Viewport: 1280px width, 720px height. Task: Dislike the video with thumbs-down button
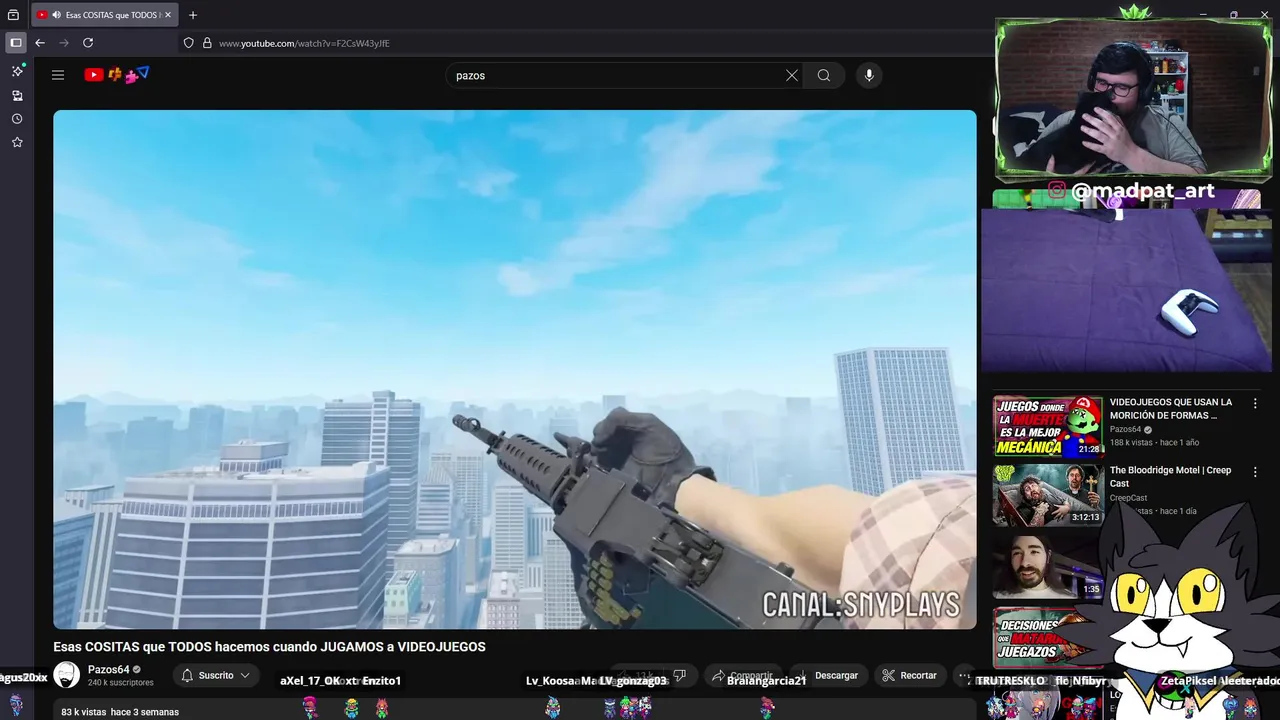click(679, 676)
